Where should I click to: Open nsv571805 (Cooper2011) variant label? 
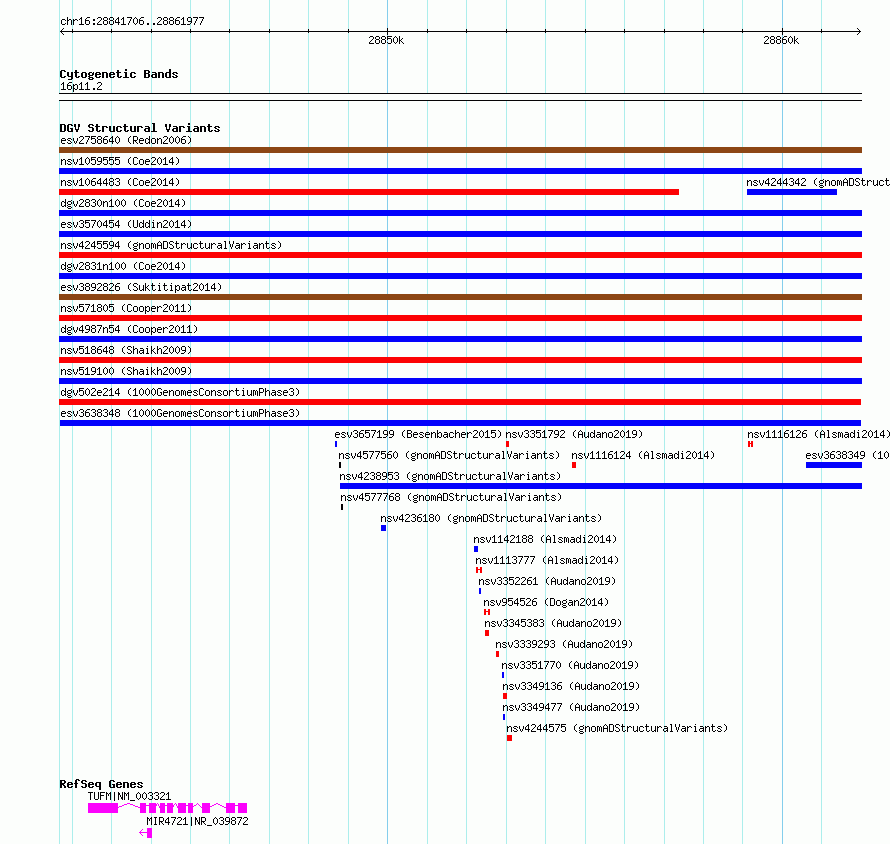click(x=126, y=308)
